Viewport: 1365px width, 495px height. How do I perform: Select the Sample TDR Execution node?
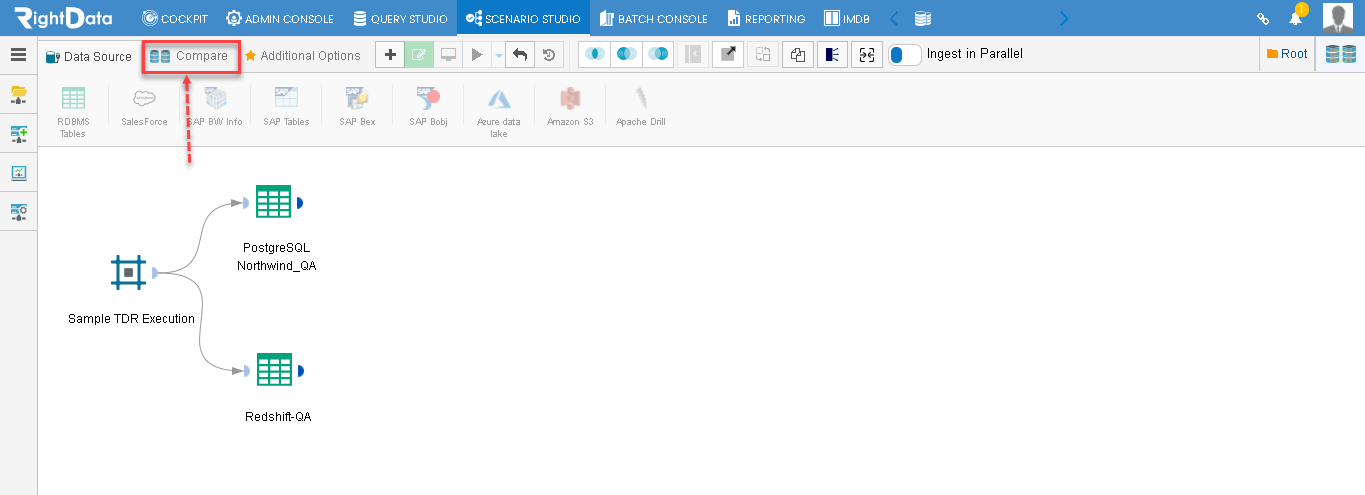click(129, 272)
